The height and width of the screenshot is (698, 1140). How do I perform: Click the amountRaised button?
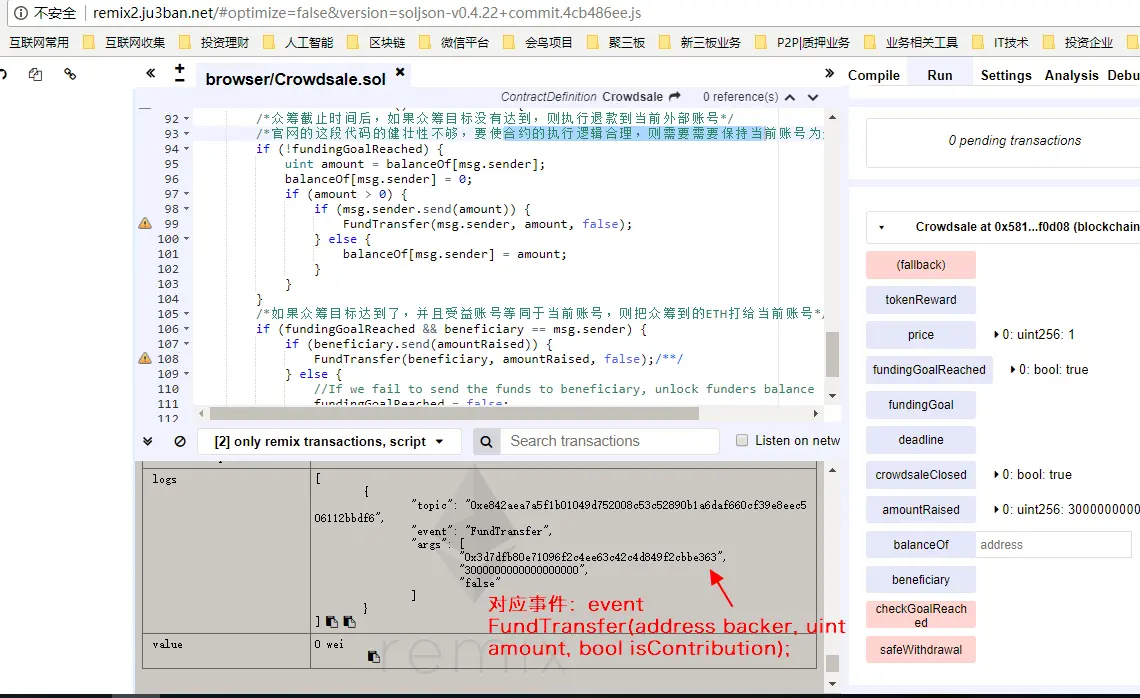pyautogui.click(x=920, y=510)
